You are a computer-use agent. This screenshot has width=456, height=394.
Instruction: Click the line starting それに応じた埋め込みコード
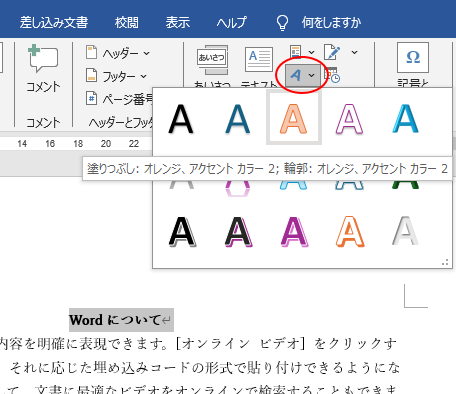point(205,368)
